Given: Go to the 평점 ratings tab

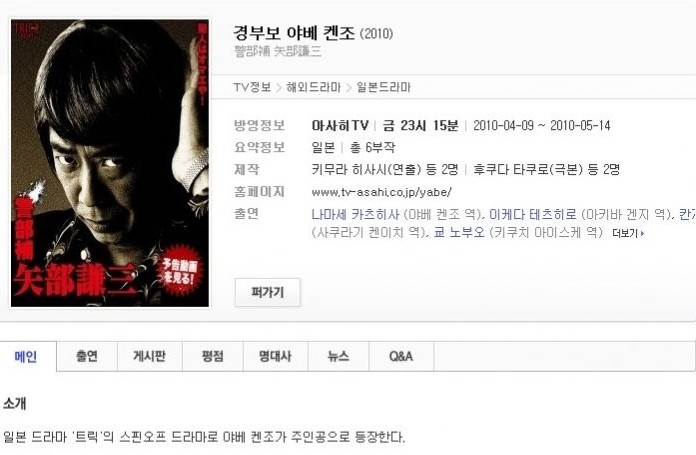Looking at the screenshot, I should pos(213,356).
